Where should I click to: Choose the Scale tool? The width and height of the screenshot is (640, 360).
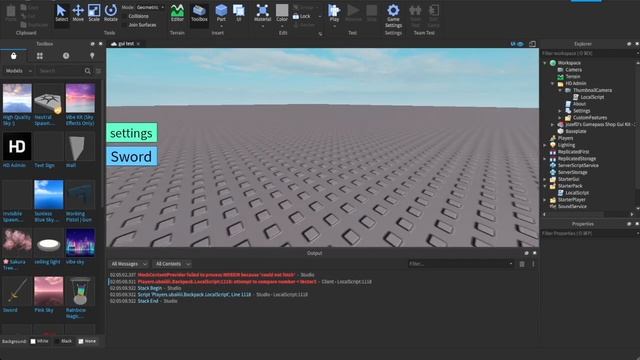[94, 13]
